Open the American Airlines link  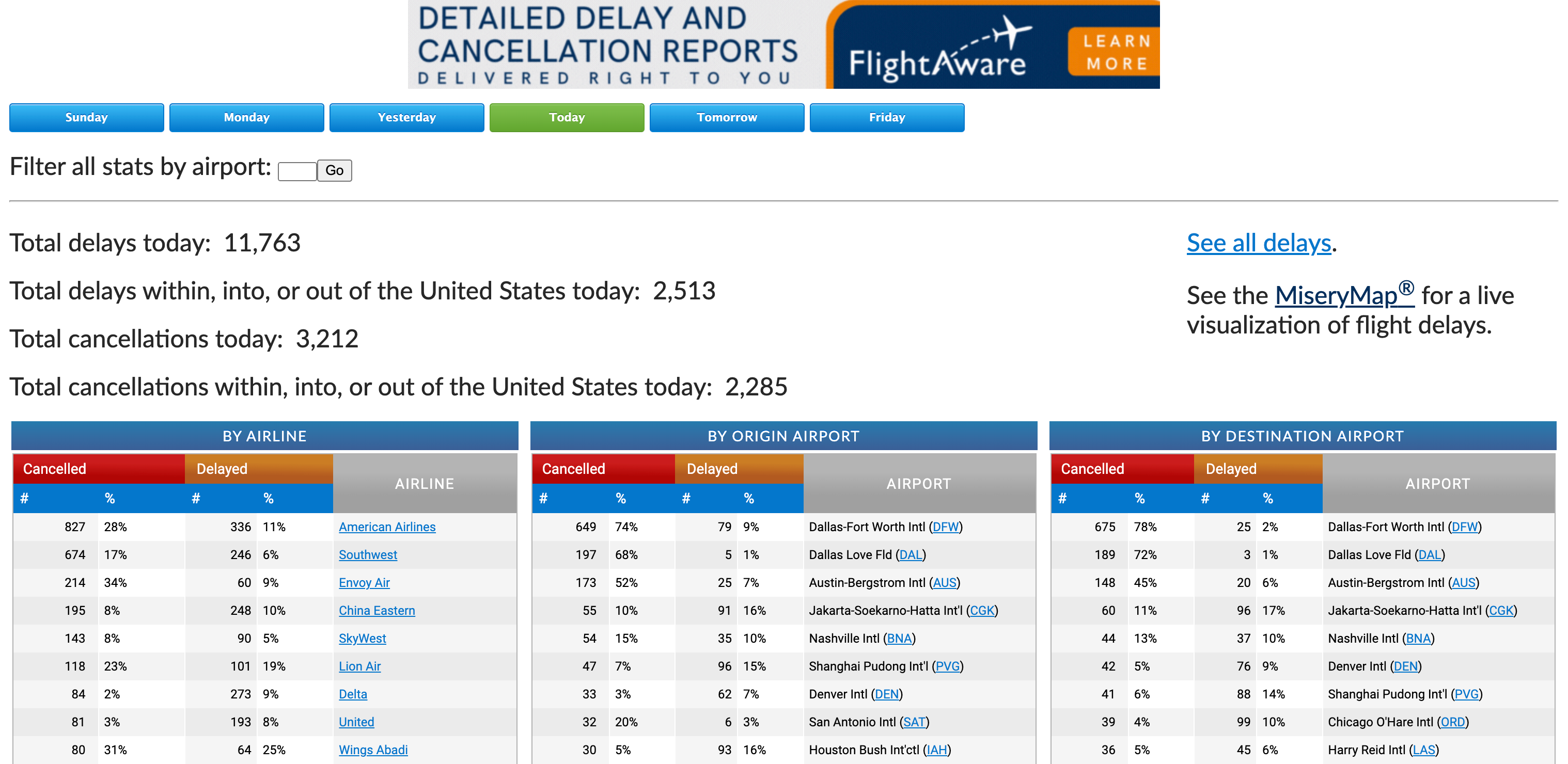pyautogui.click(x=387, y=527)
